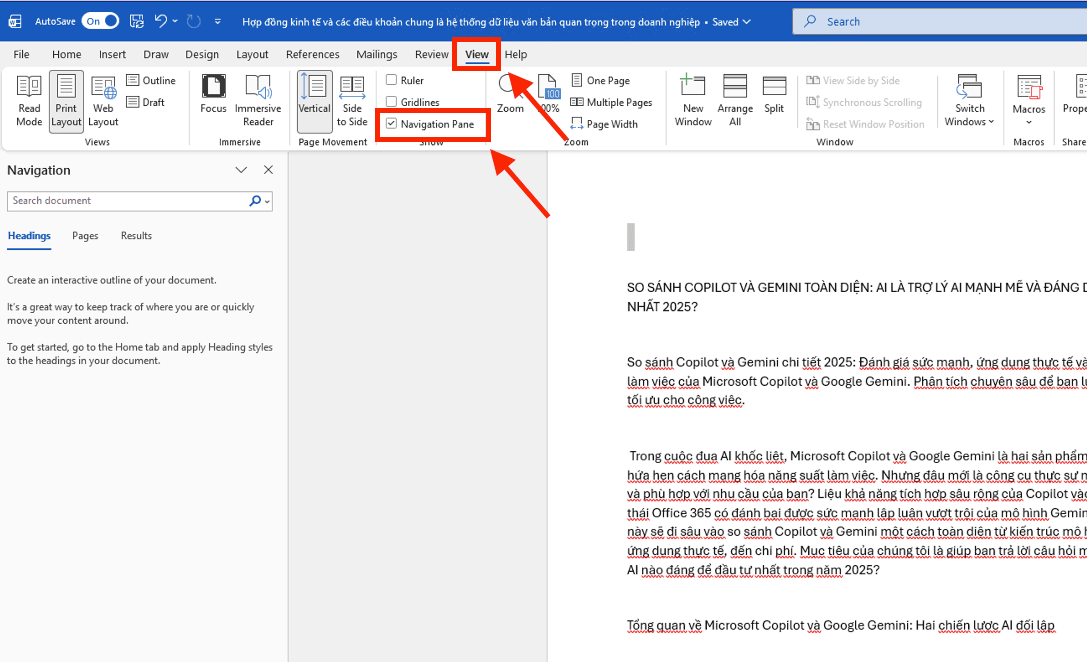The image size is (1087, 662).
Task: Switch to Pages tab in Navigation
Action: [85, 236]
